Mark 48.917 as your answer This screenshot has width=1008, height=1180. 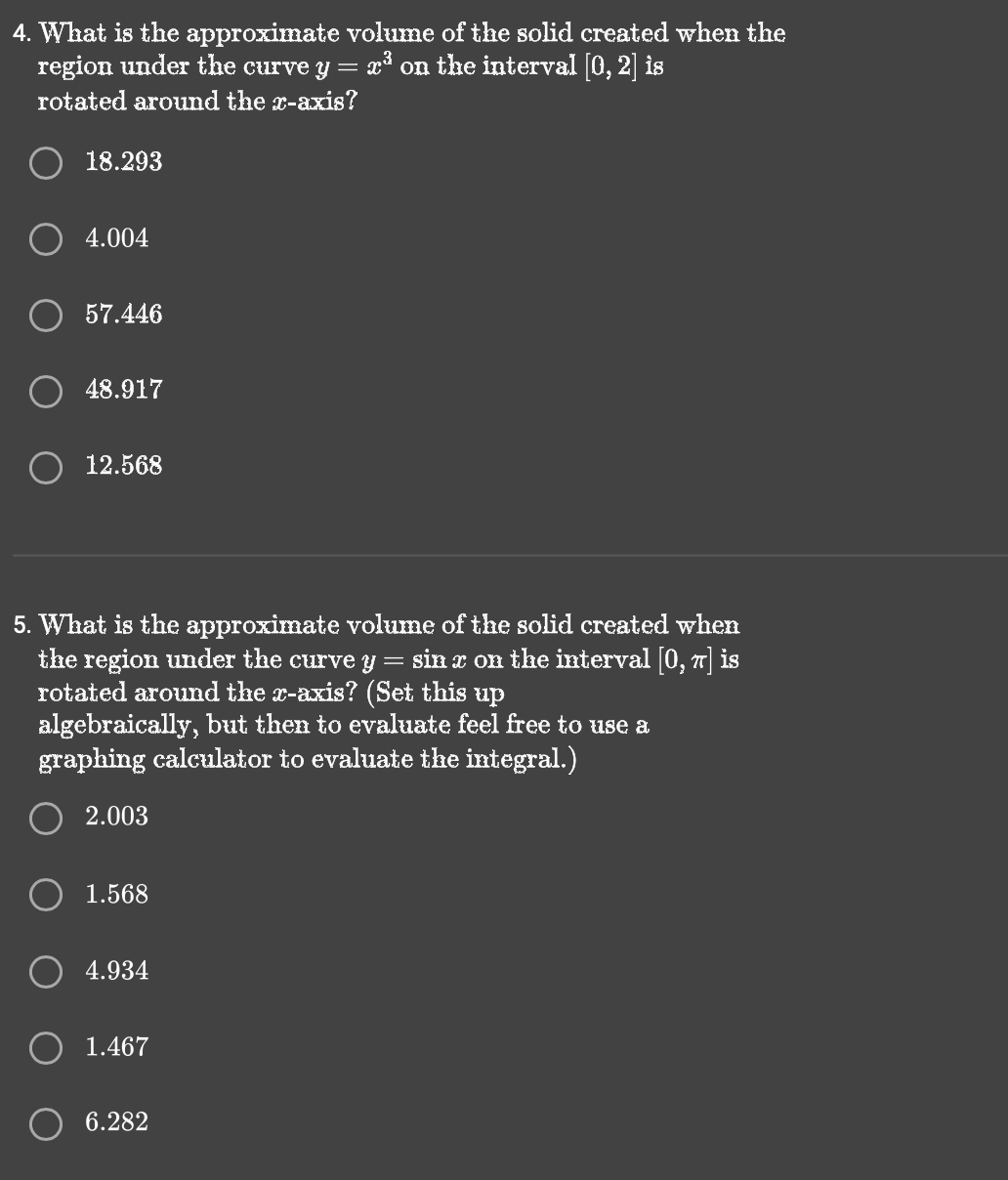(x=45, y=391)
